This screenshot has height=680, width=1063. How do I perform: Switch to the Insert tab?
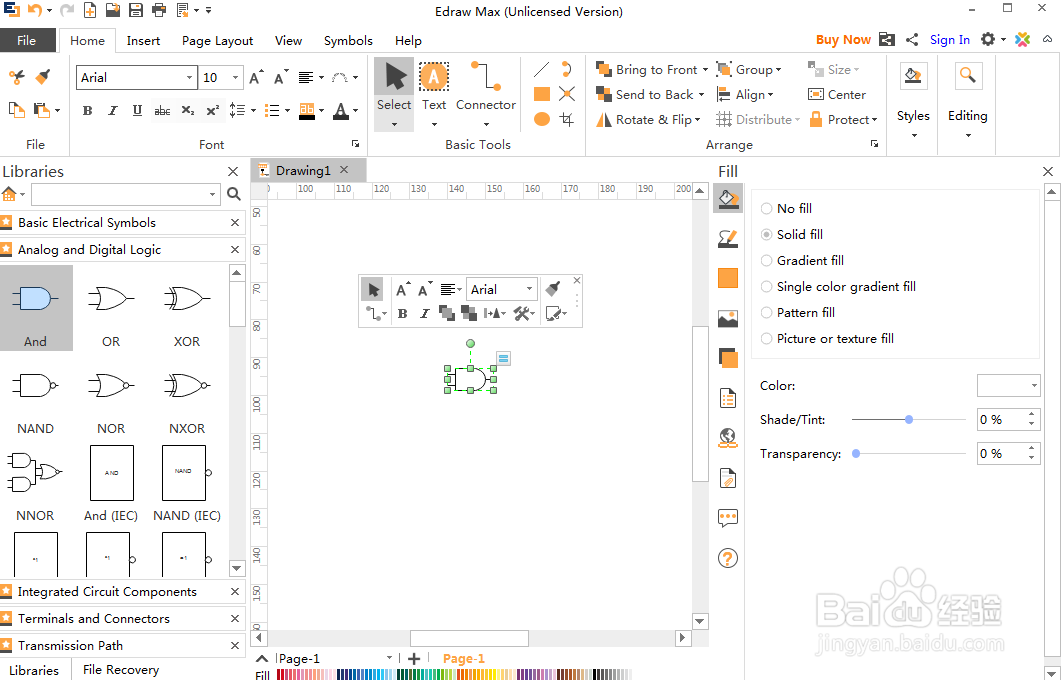click(143, 41)
